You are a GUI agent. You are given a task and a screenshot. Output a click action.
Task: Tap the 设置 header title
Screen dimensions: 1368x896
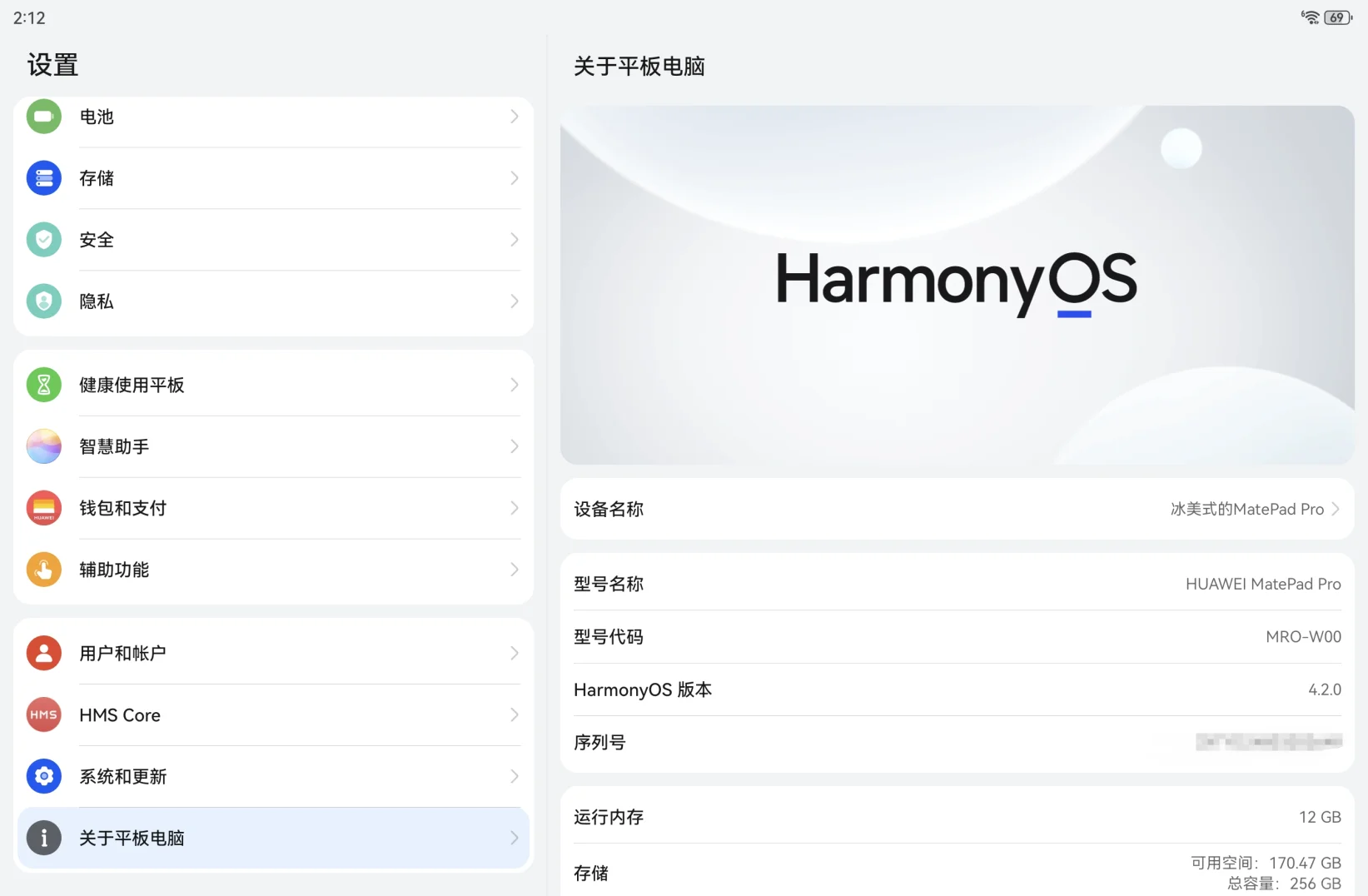click(53, 65)
